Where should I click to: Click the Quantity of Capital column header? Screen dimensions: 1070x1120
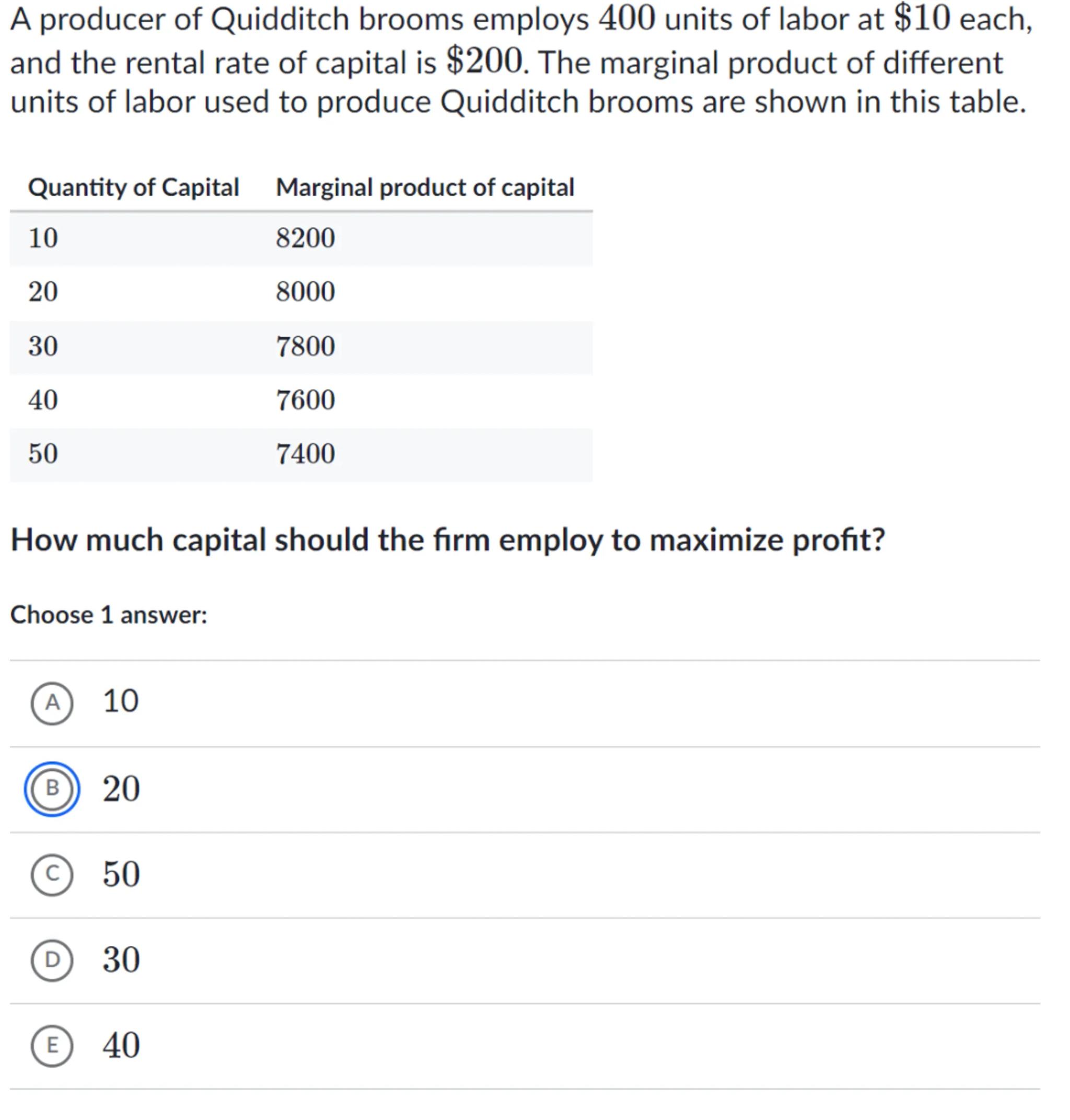coord(133,188)
